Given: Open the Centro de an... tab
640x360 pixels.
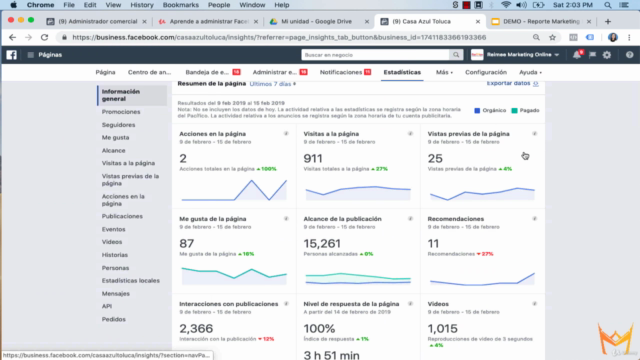Looking at the screenshot, I should pos(149,72).
